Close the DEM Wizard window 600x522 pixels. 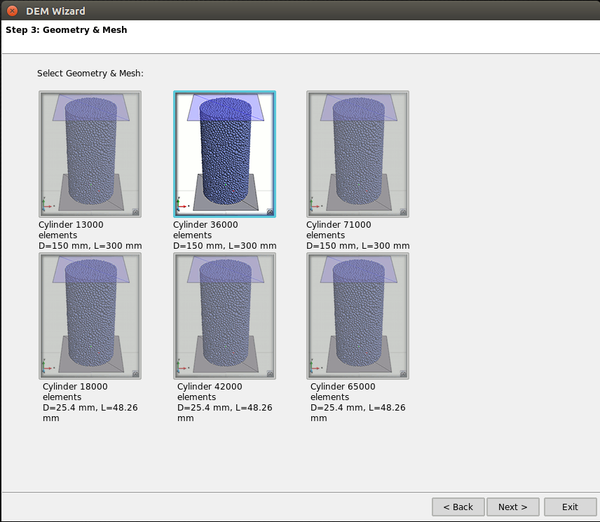click(x=11, y=10)
